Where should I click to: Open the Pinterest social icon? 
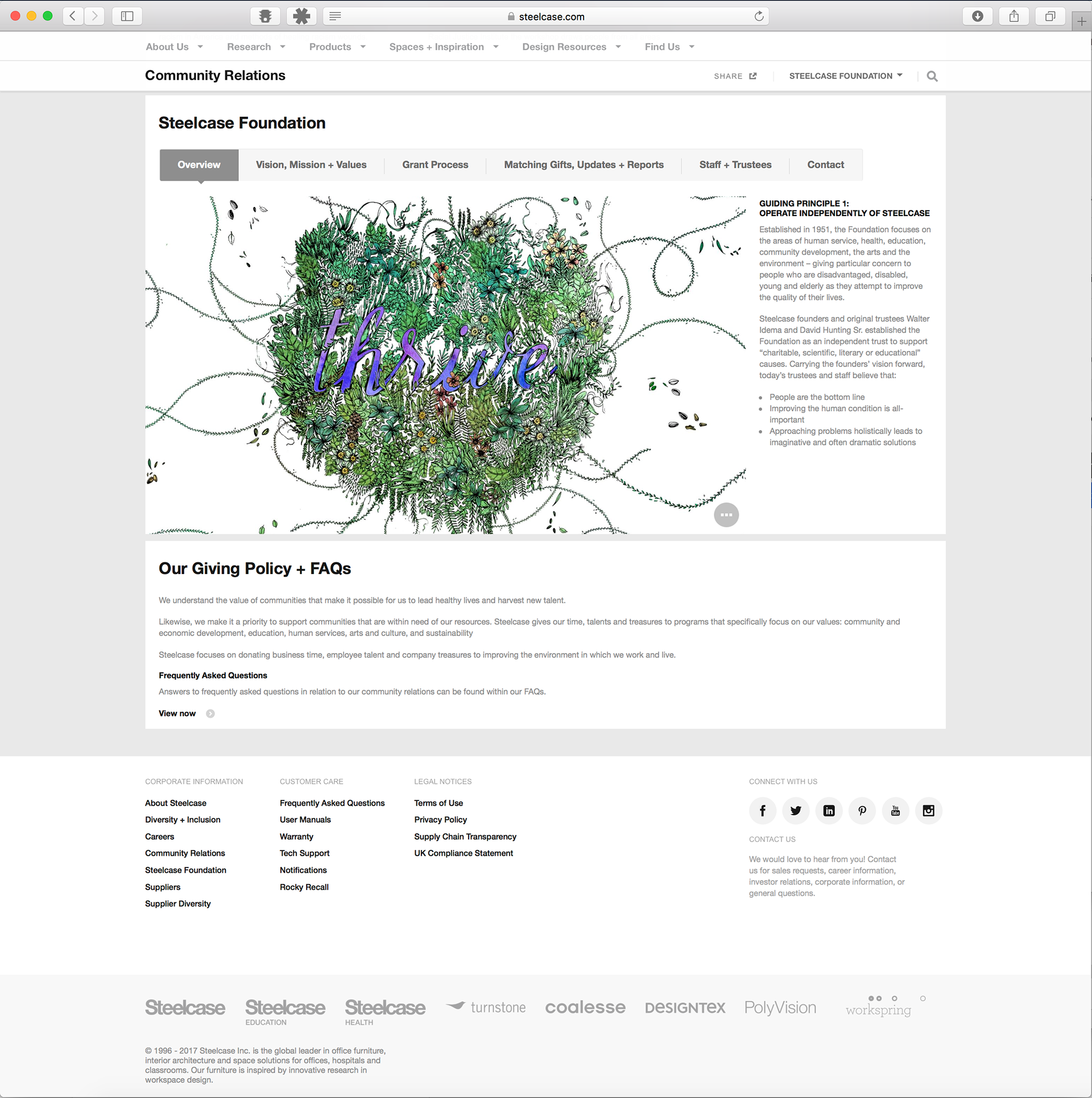tap(862, 811)
